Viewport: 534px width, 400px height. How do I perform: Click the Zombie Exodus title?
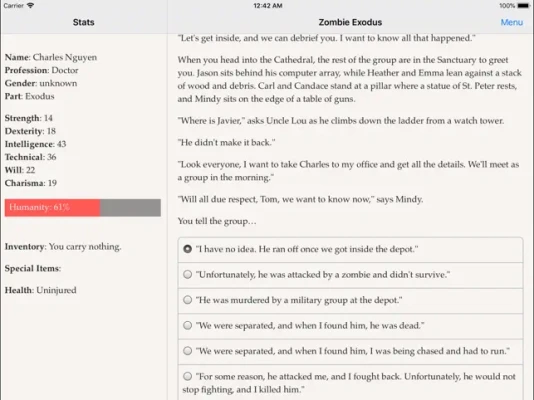coord(350,22)
